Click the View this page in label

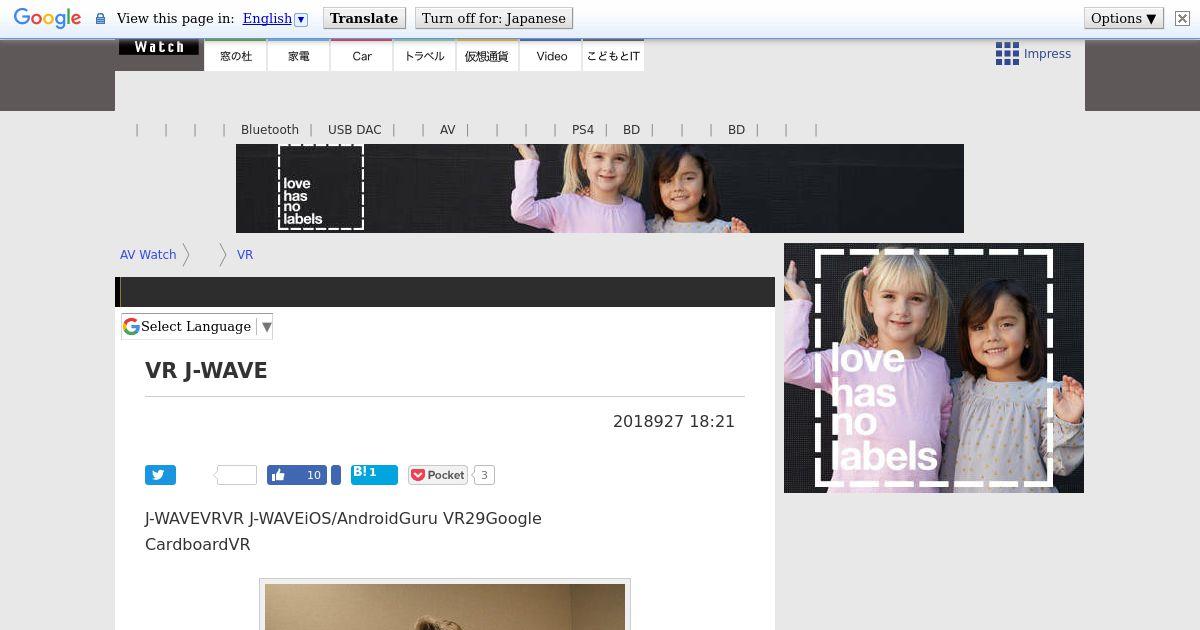pos(175,18)
